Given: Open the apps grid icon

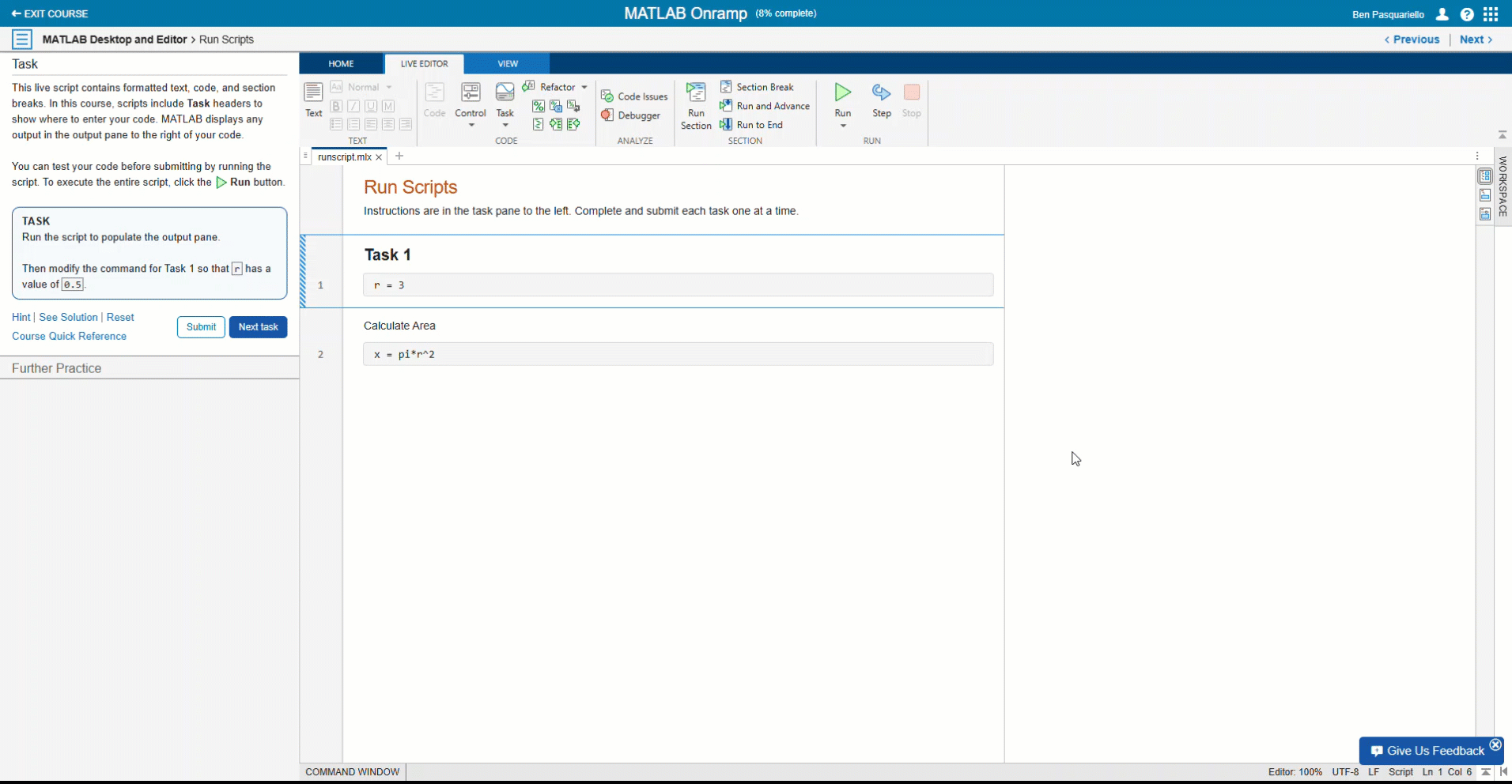Looking at the screenshot, I should (1491, 14).
